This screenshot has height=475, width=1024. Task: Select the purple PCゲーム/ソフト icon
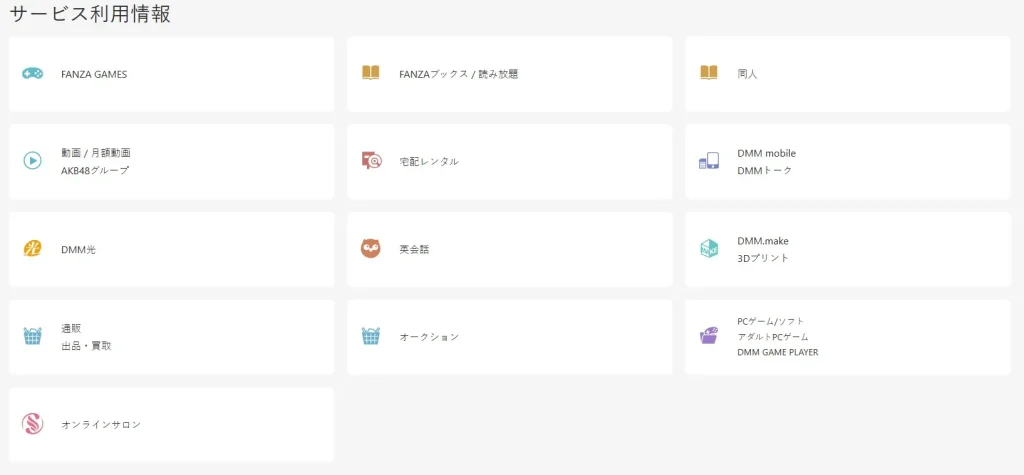(x=708, y=336)
